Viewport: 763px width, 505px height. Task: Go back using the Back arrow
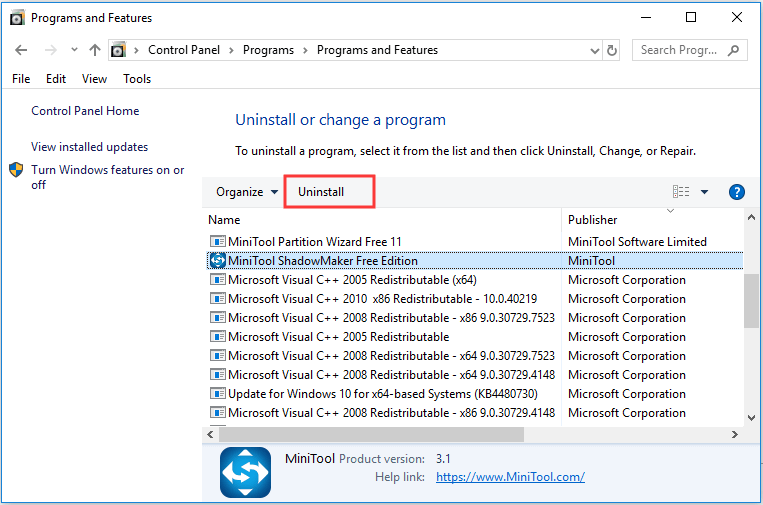point(21,50)
